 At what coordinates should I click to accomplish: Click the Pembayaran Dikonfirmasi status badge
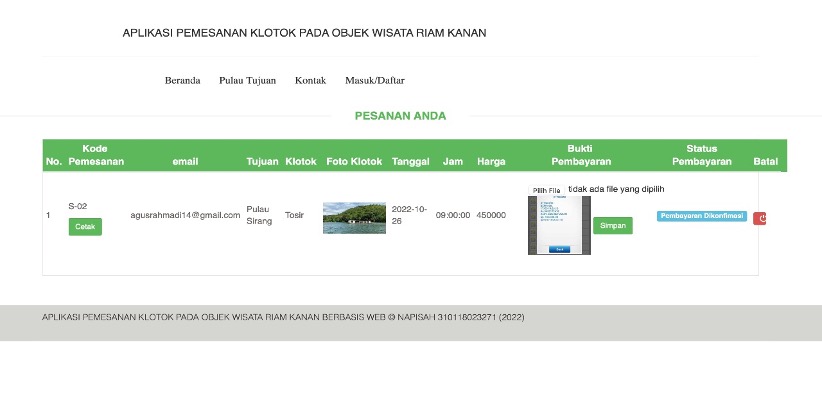pos(701,216)
